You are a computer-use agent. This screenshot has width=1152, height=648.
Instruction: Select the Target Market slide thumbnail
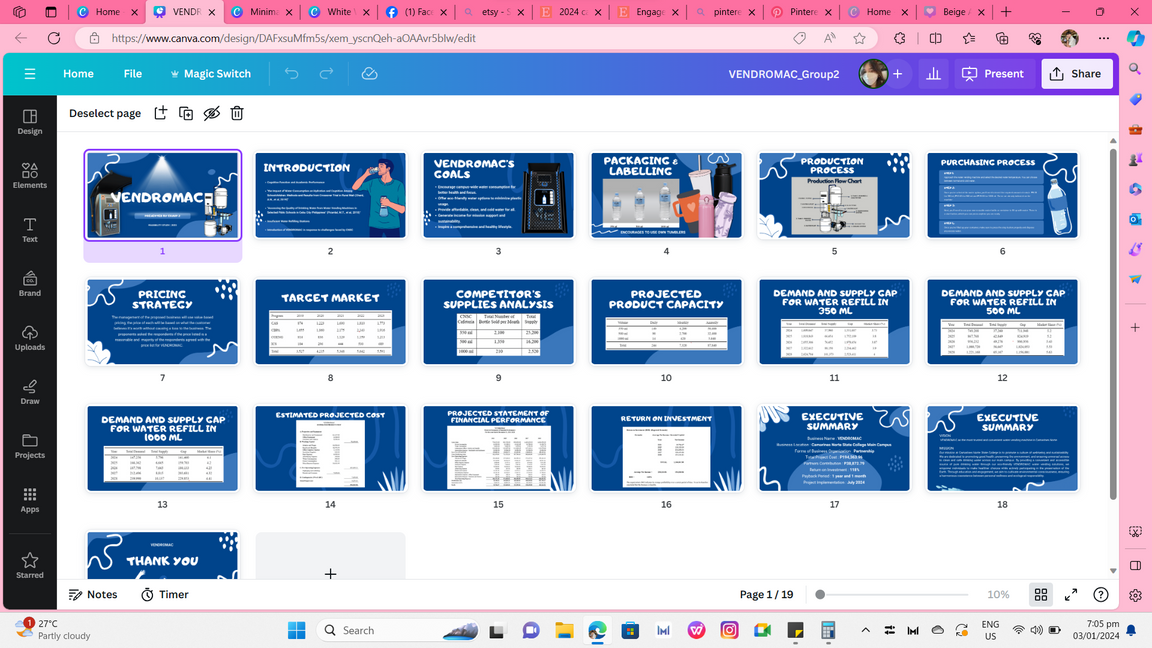point(330,322)
